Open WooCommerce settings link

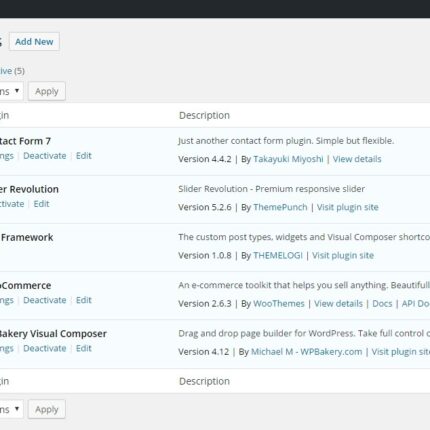7,300
